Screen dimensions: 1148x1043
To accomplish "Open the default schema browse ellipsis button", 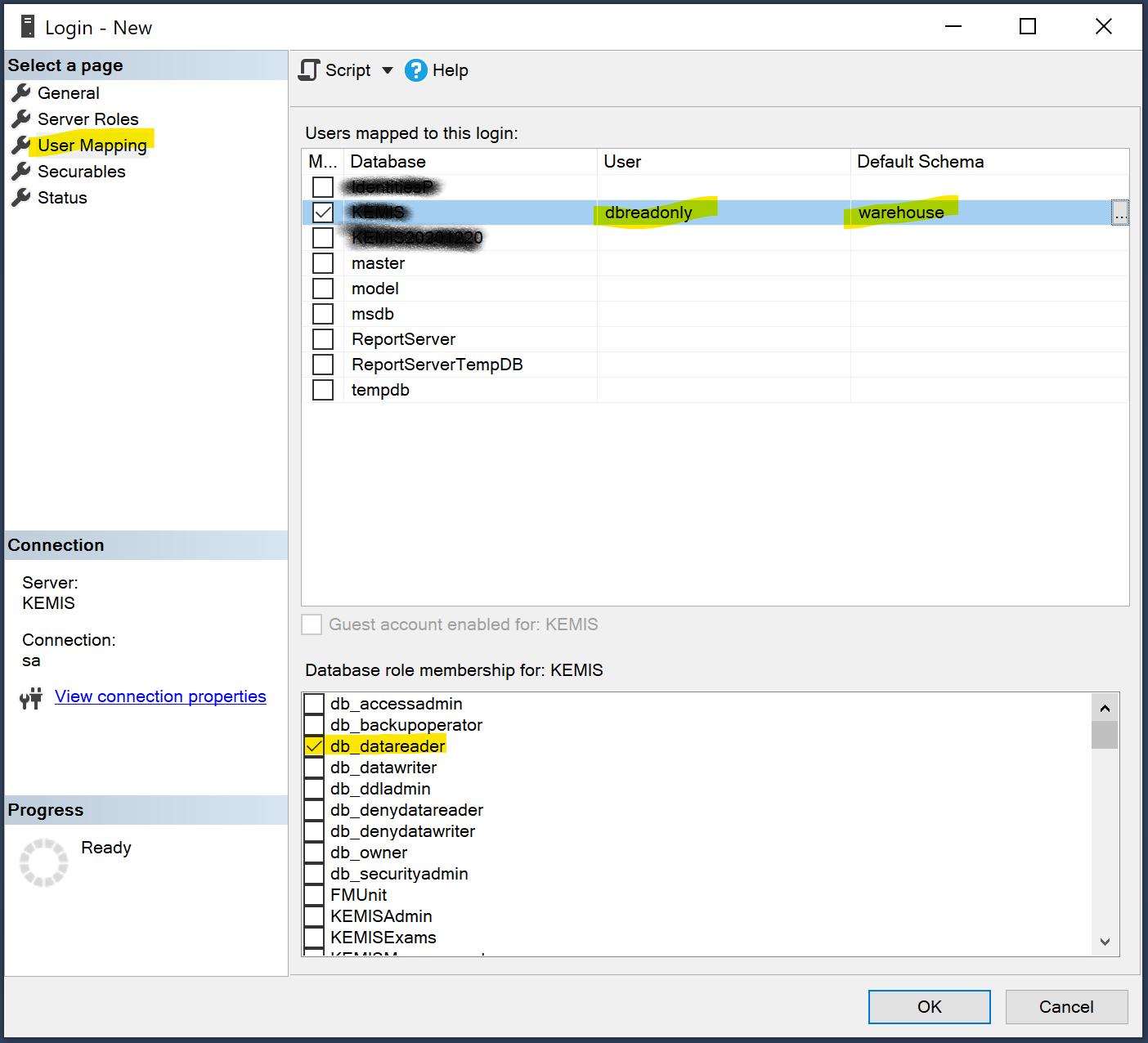I will click(x=1119, y=213).
